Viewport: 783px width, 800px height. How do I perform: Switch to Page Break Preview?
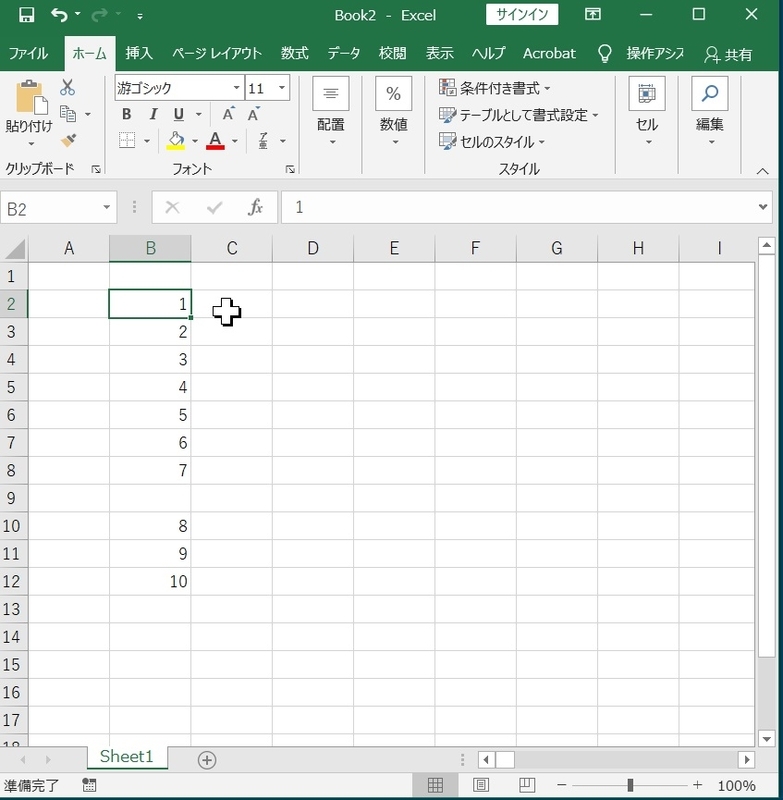point(527,785)
